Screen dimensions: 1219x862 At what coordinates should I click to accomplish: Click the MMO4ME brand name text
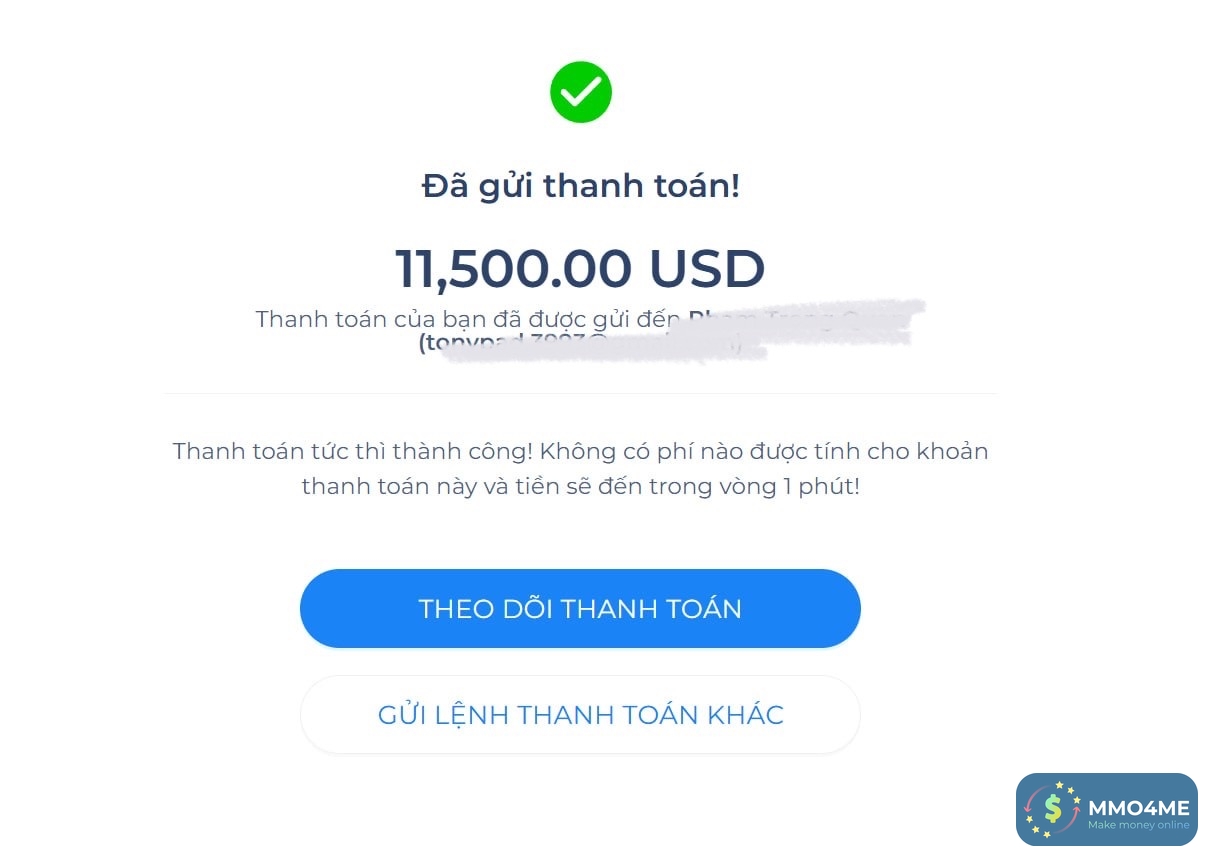tap(1138, 806)
